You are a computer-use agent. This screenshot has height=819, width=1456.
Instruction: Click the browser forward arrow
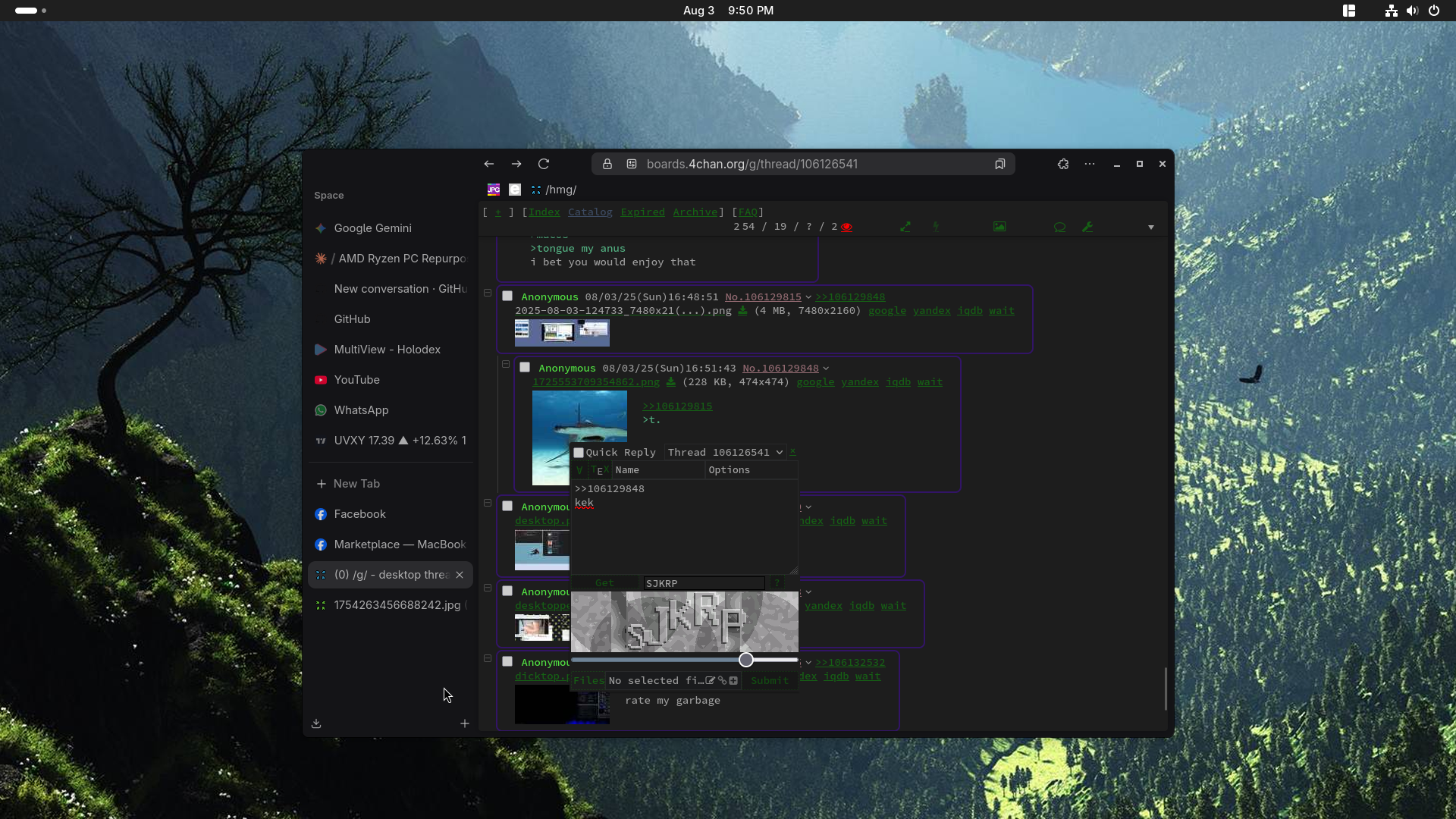[516, 164]
